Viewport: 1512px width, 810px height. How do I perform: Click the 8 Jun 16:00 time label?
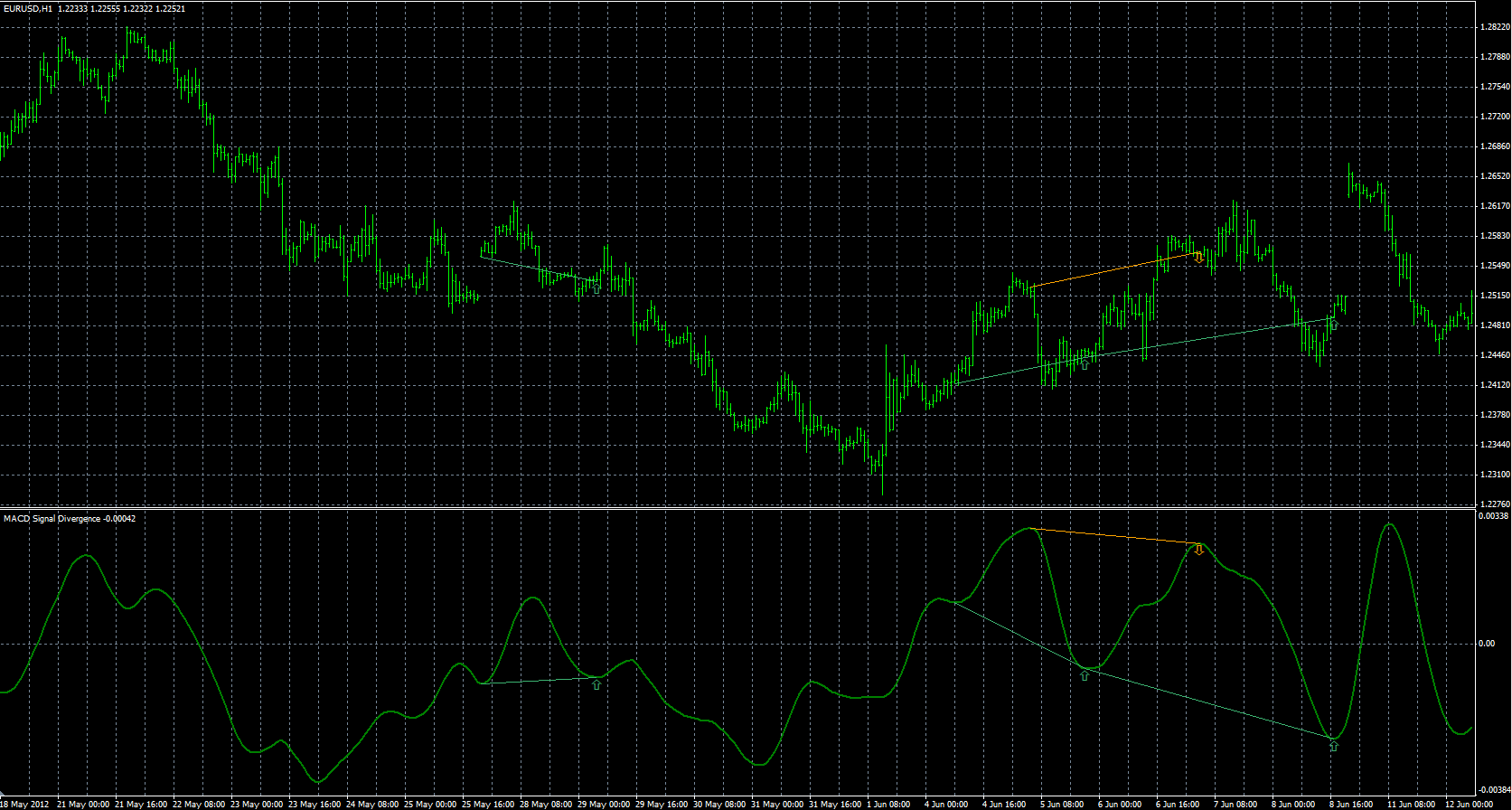coord(1351,804)
